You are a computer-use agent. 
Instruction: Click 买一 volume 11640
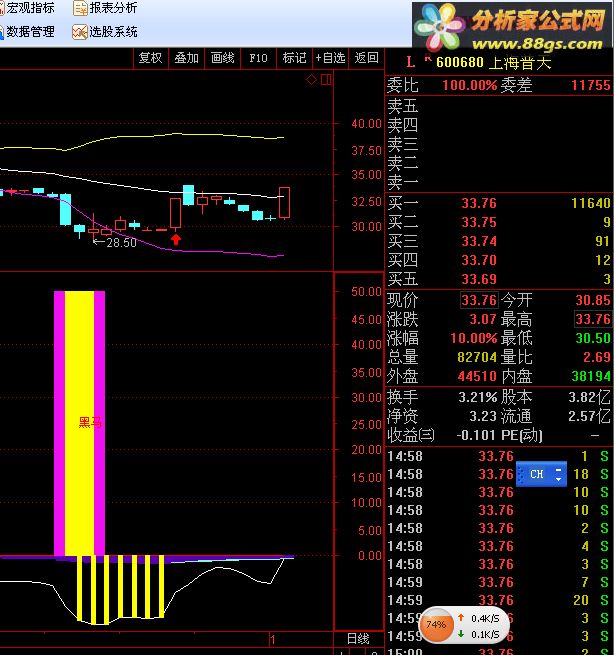[x=591, y=203]
